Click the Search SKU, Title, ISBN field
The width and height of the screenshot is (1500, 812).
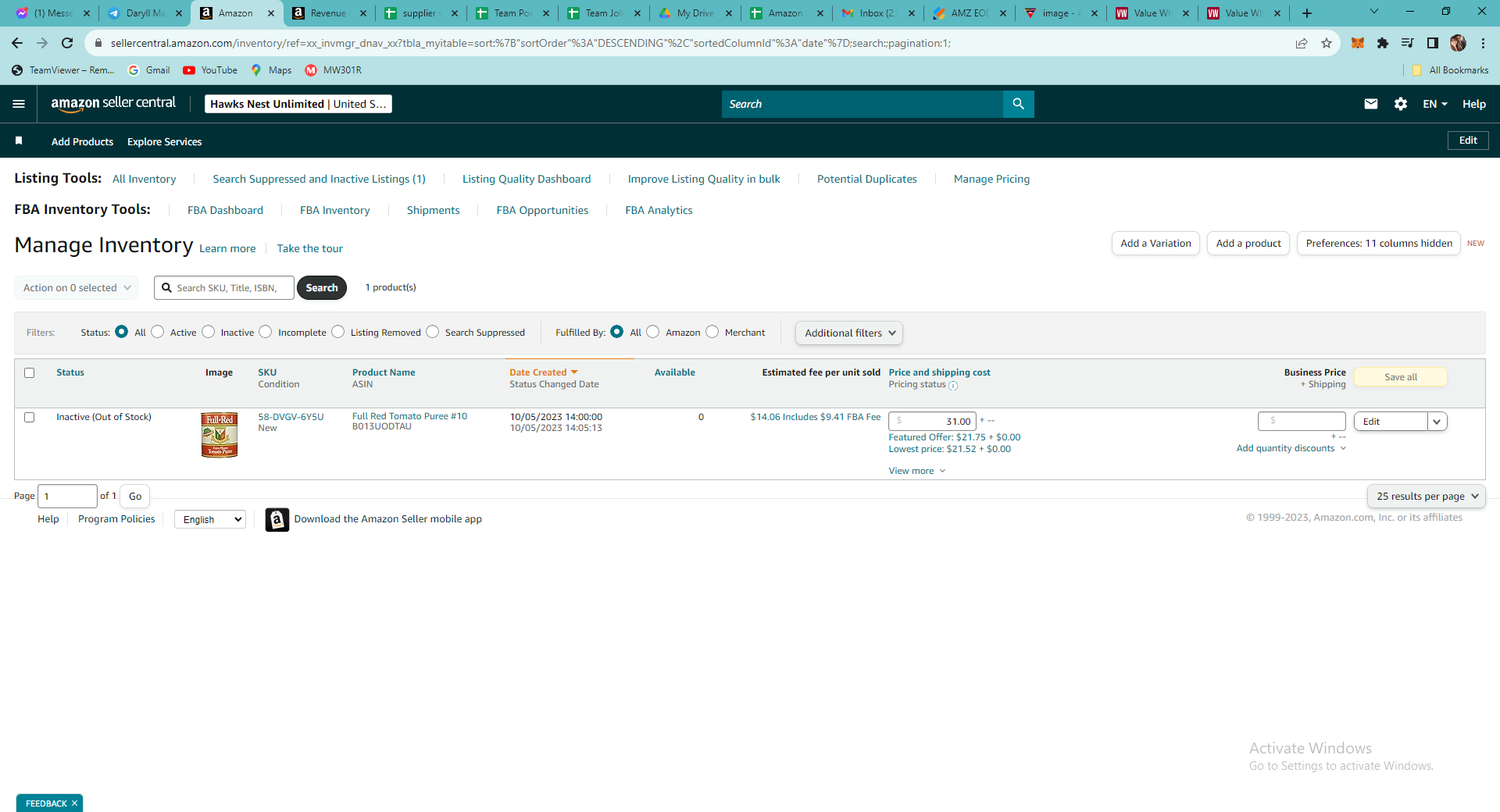click(x=224, y=287)
